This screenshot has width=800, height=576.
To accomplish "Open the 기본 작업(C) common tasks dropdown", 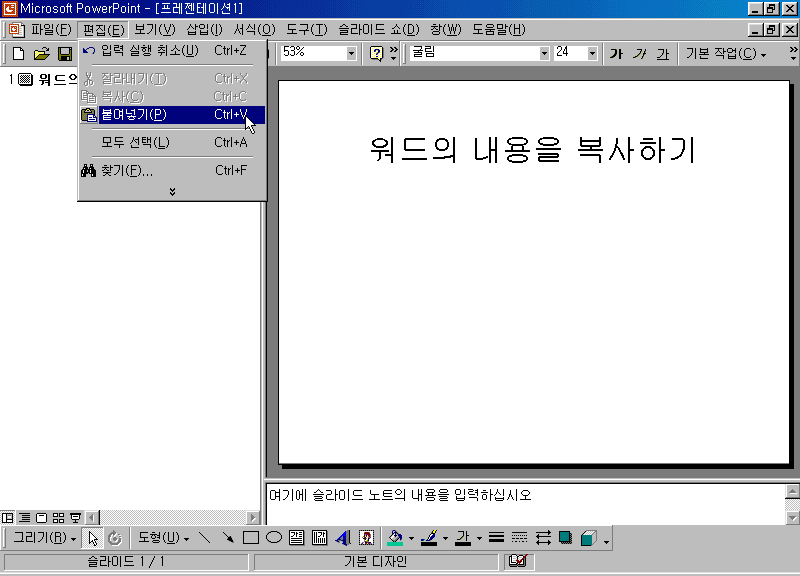I will click(726, 54).
